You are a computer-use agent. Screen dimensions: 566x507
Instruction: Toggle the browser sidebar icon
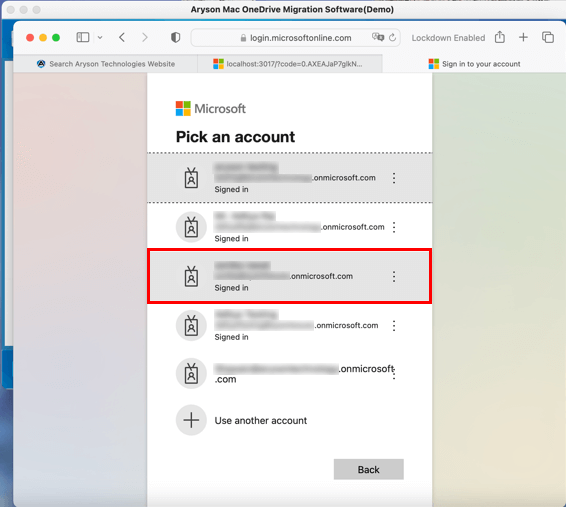(83, 37)
